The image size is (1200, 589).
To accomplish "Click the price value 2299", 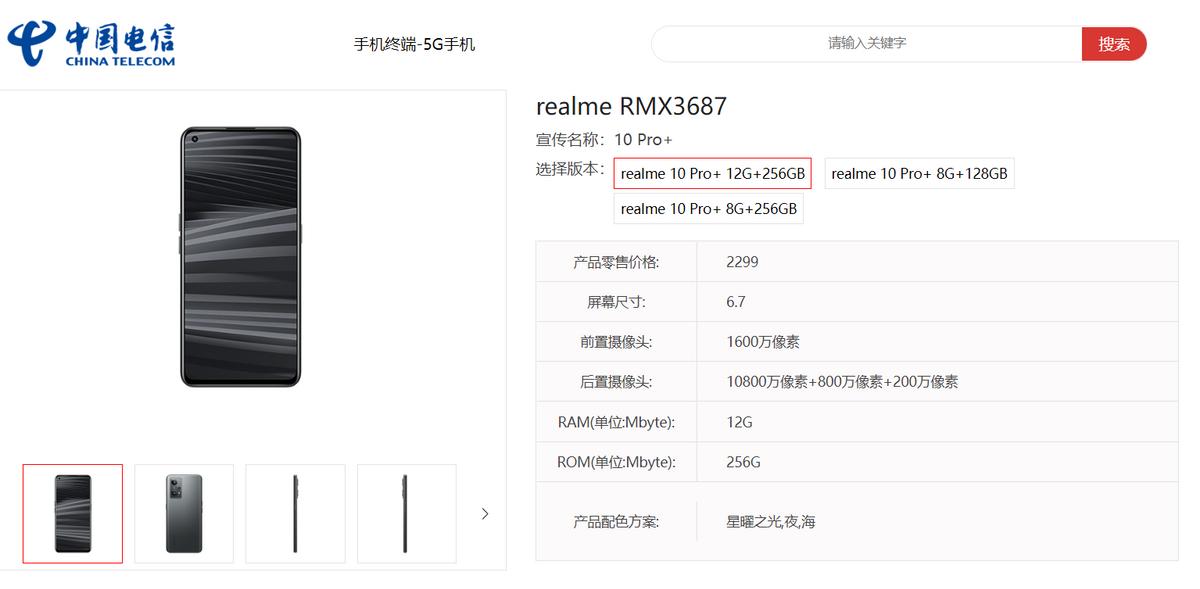I will pyautogui.click(x=742, y=262).
